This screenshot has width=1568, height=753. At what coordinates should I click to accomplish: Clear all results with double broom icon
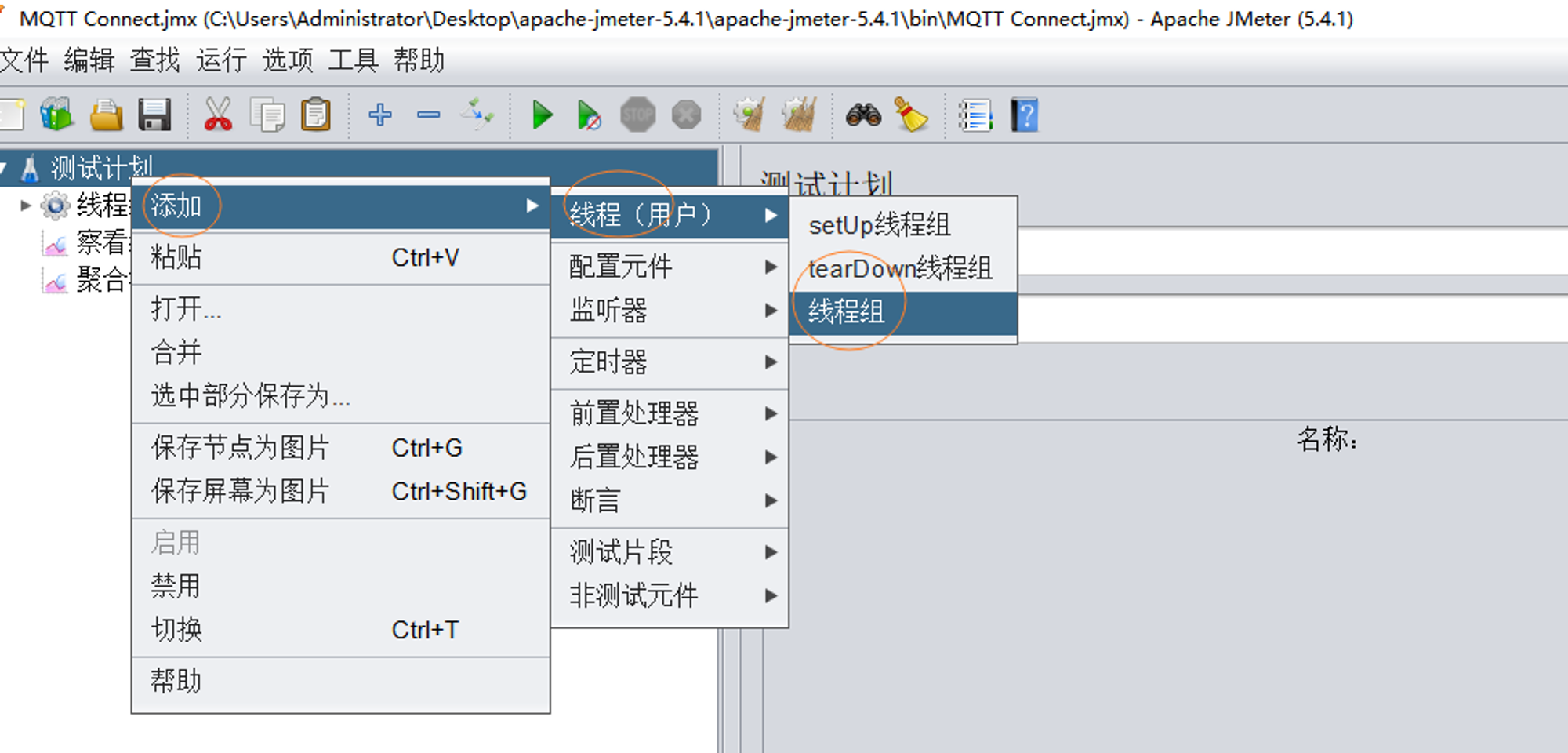[799, 115]
